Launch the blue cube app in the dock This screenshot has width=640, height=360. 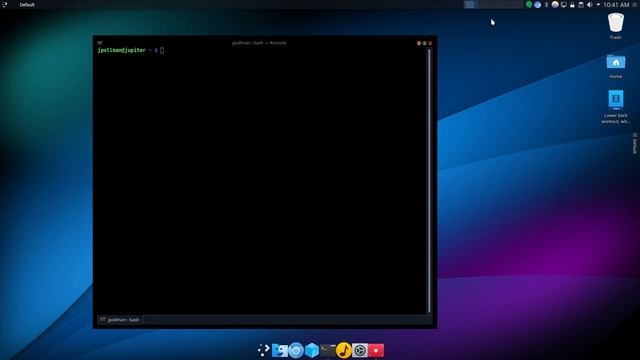[x=312, y=350]
